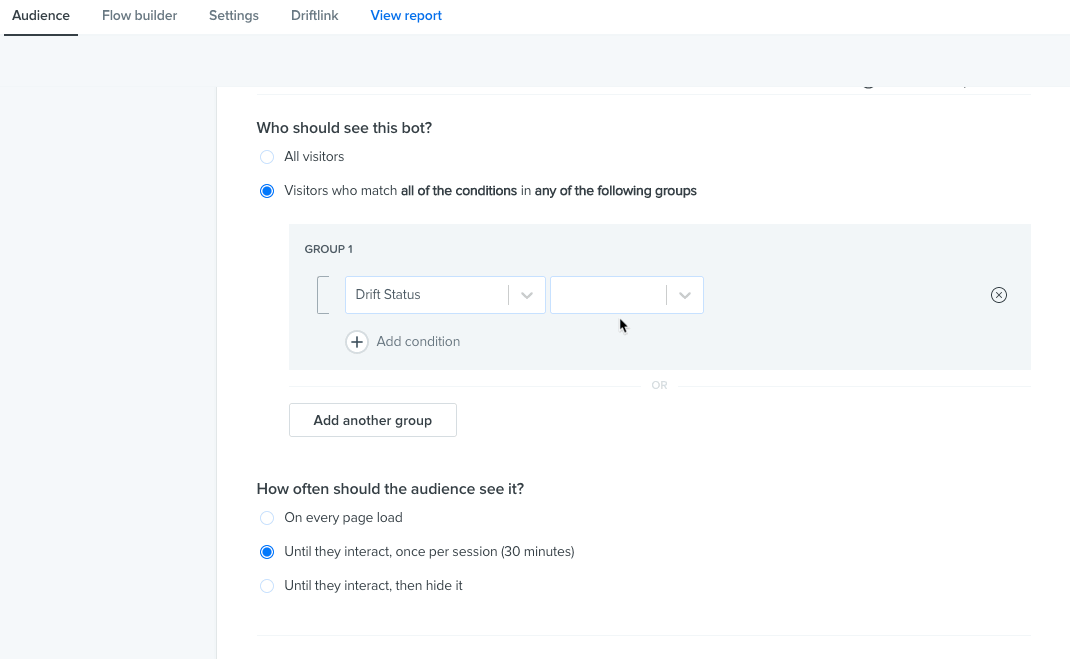Select the All visitors radio option

pyautogui.click(x=267, y=157)
